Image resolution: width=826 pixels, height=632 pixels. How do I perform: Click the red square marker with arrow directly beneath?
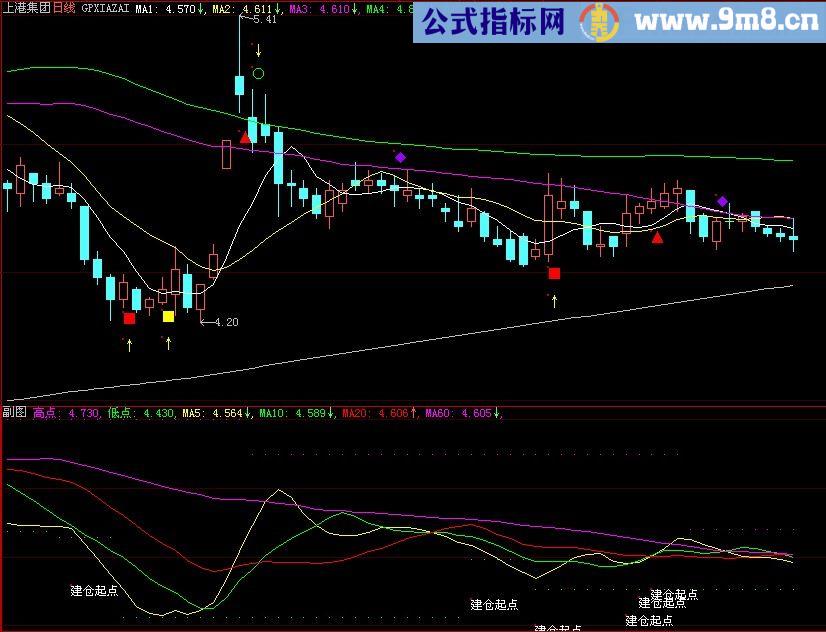click(554, 273)
